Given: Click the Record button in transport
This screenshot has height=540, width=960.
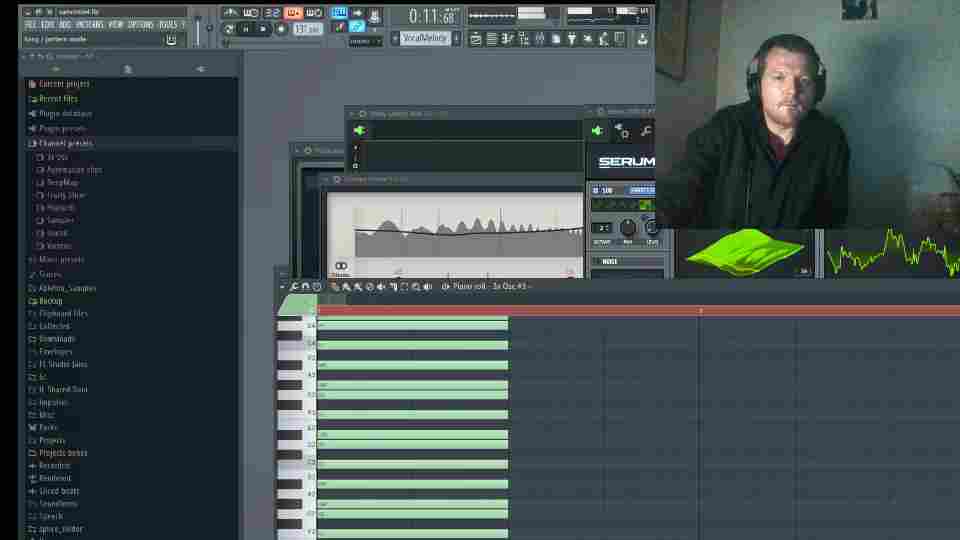Looking at the screenshot, I should [280, 29].
